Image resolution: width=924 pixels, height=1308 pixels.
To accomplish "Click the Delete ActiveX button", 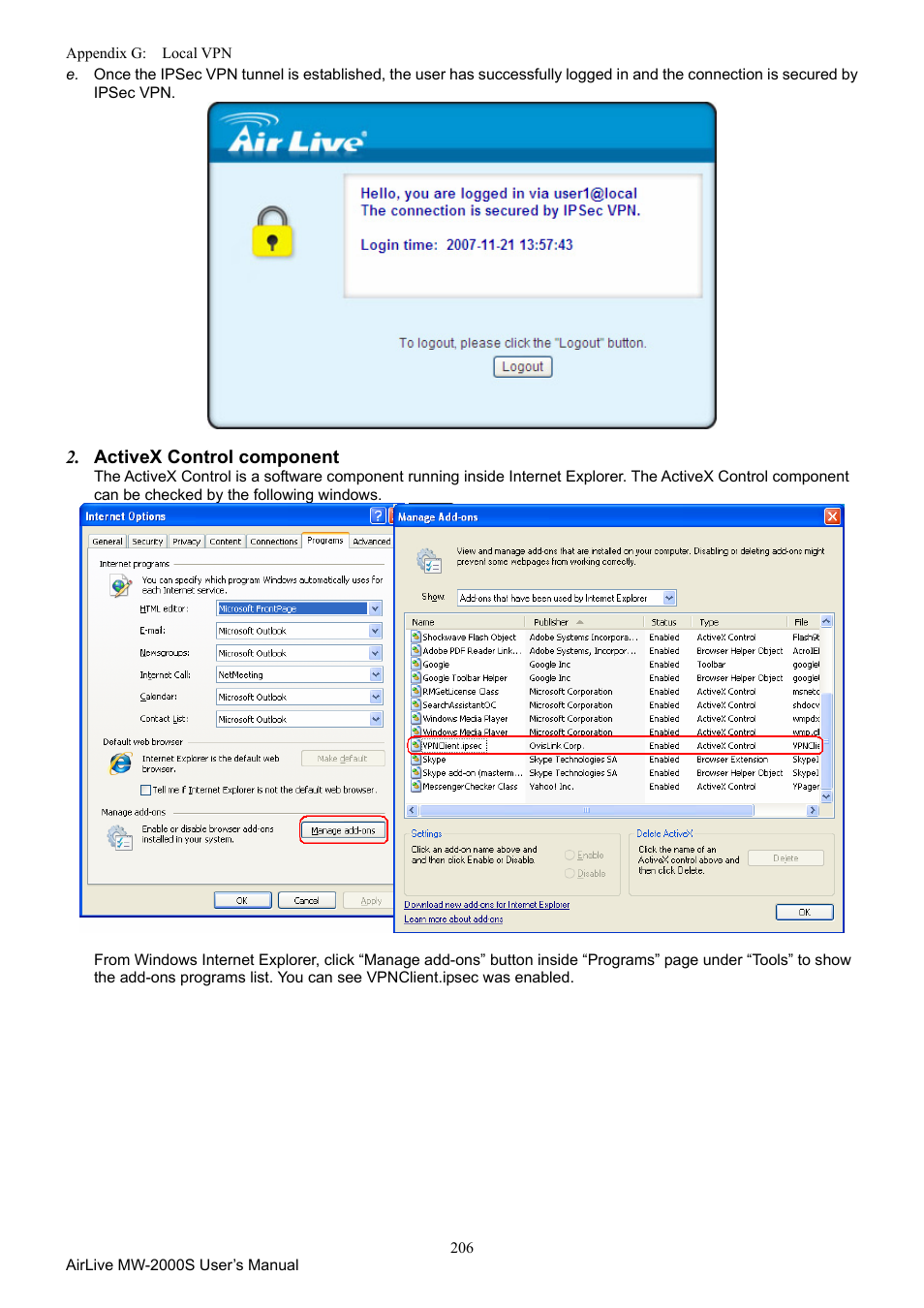I will 785,857.
